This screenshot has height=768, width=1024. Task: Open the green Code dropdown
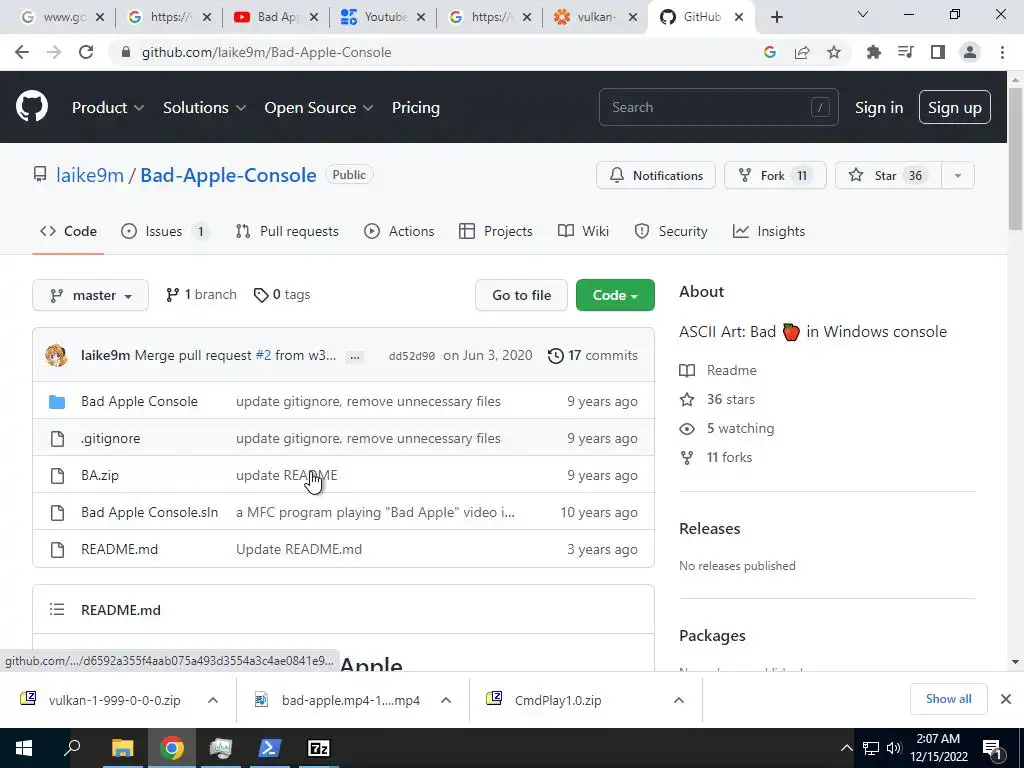click(x=615, y=295)
